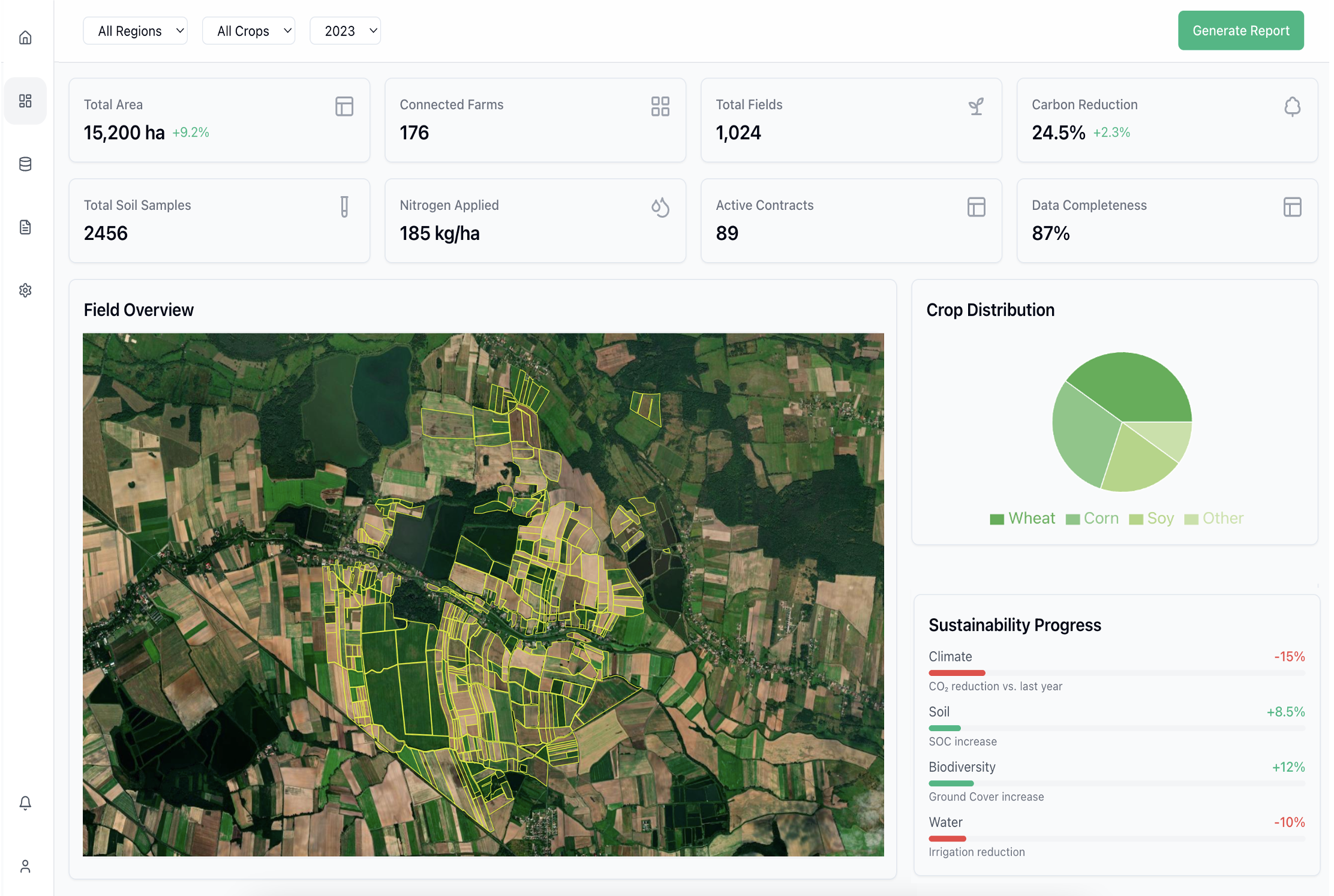The height and width of the screenshot is (896, 1334).
Task: Click the Generate Report button
Action: point(1240,31)
